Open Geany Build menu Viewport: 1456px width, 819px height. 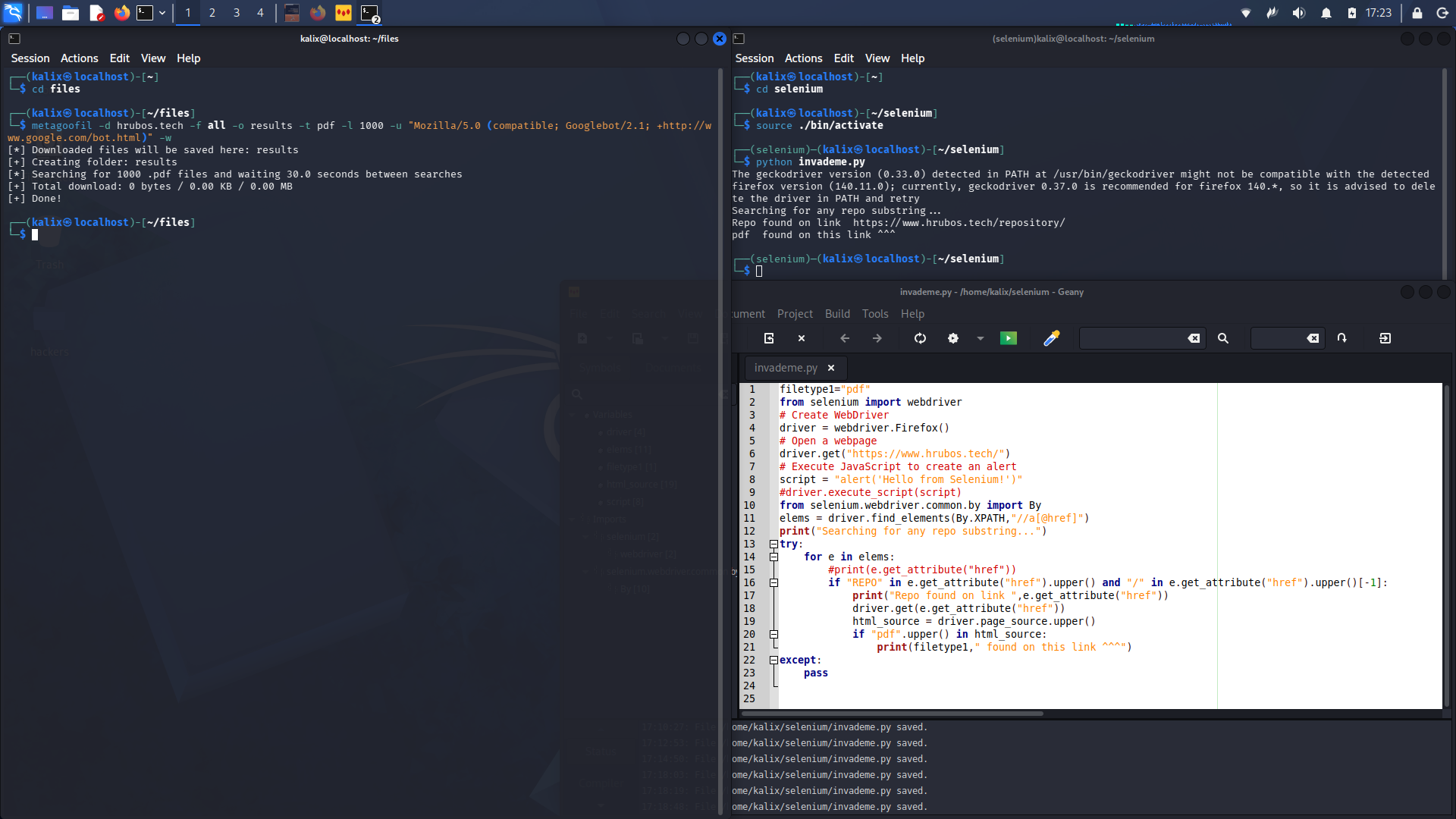(838, 314)
